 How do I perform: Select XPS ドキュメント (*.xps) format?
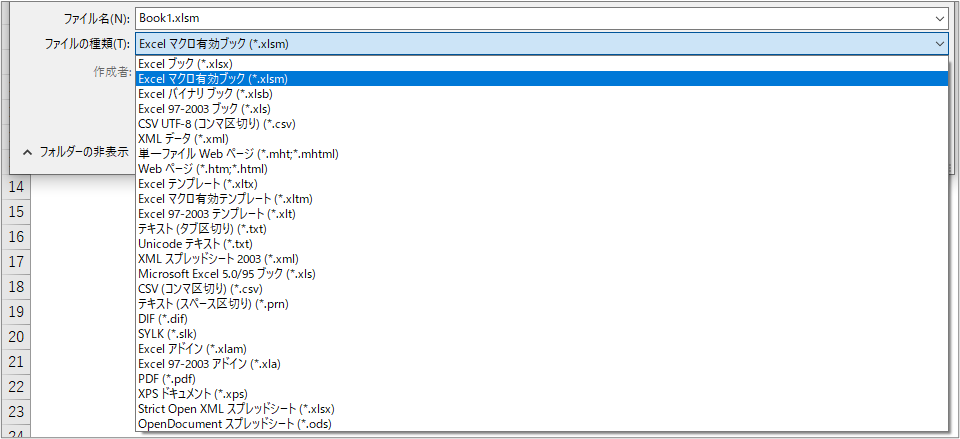542,394
